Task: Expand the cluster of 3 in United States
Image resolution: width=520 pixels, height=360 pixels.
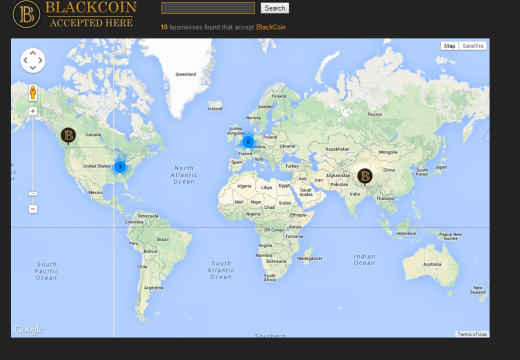Action: point(120,166)
